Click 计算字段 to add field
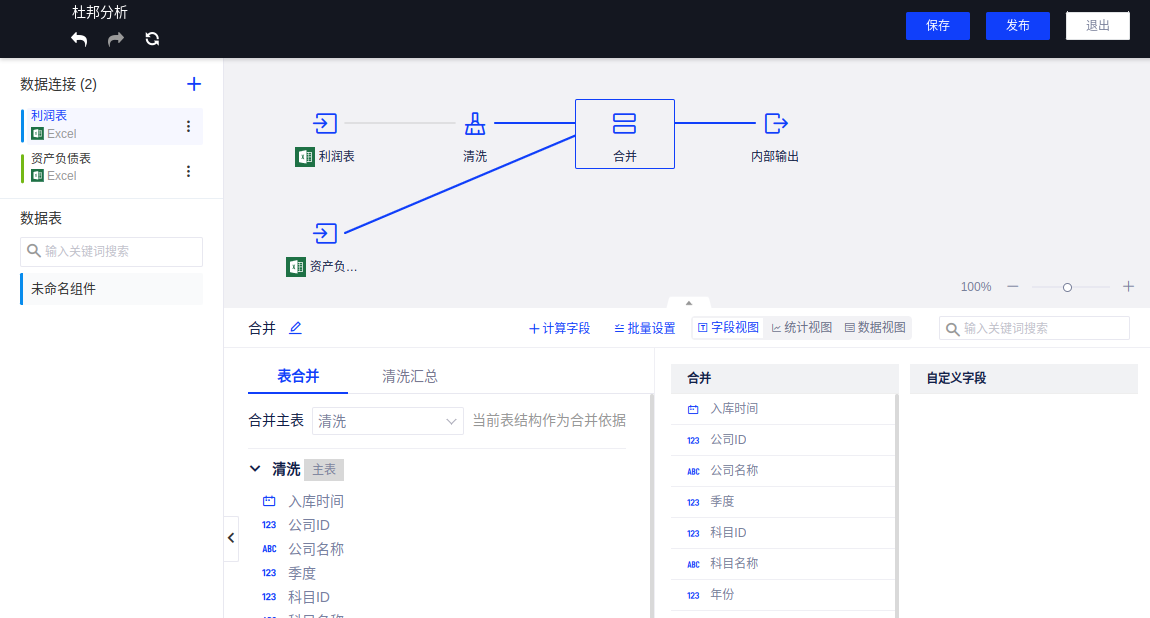This screenshot has width=1150, height=618. [x=559, y=328]
